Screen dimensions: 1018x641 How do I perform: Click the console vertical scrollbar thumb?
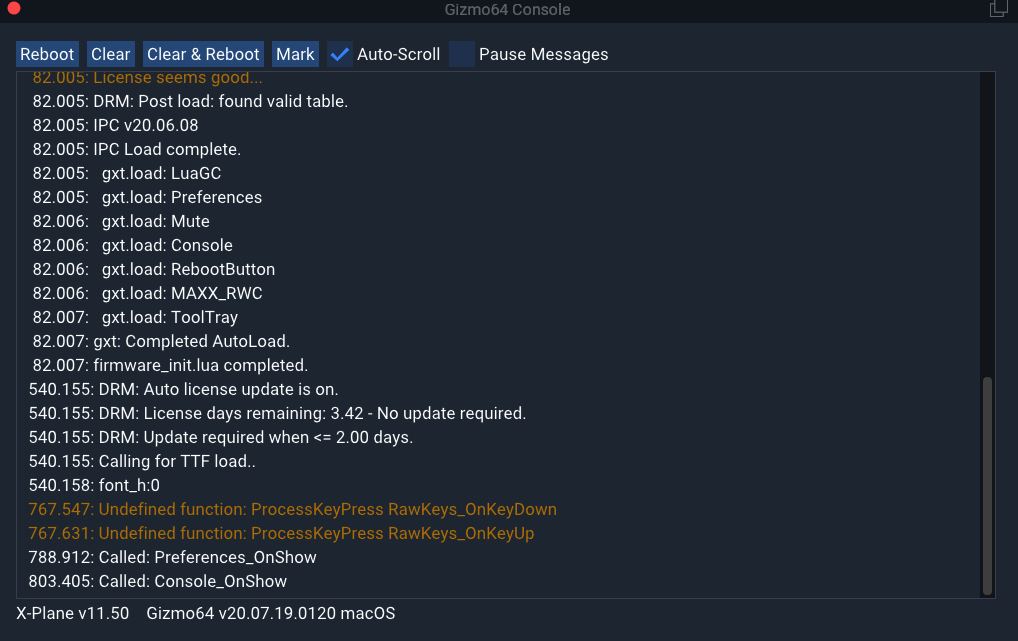pos(987,486)
